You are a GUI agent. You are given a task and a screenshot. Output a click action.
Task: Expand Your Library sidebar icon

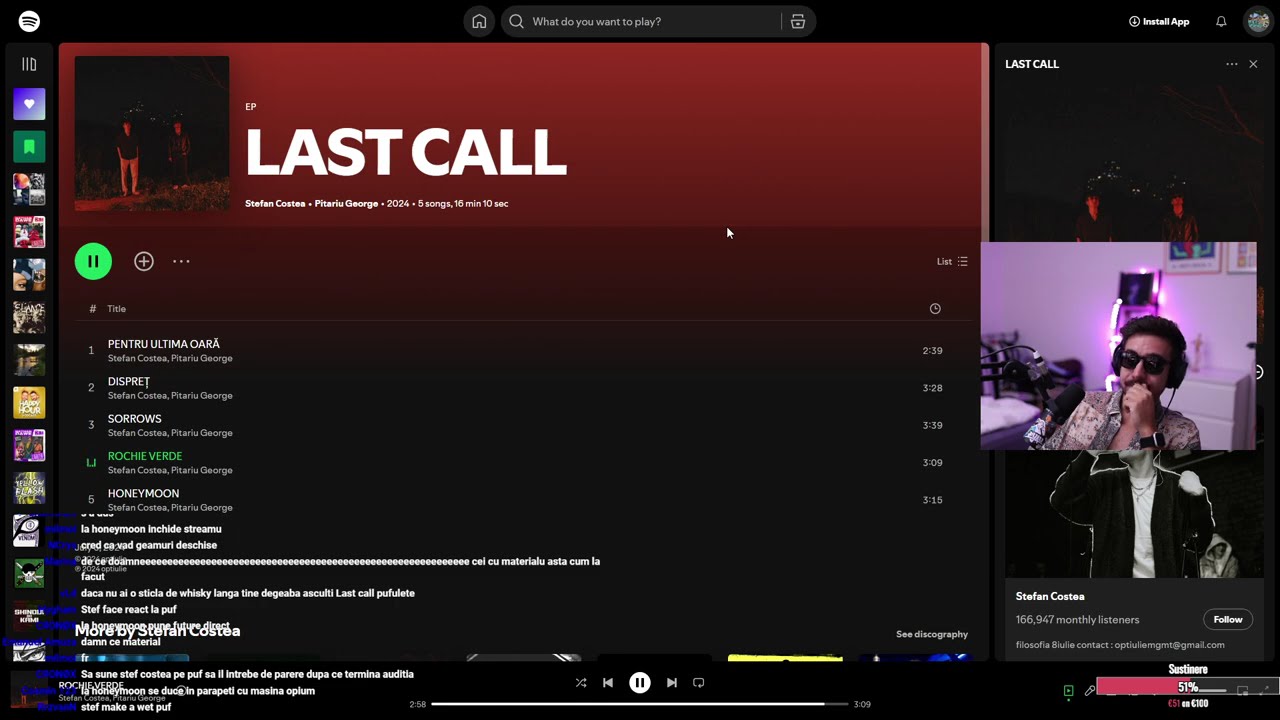tap(29, 64)
